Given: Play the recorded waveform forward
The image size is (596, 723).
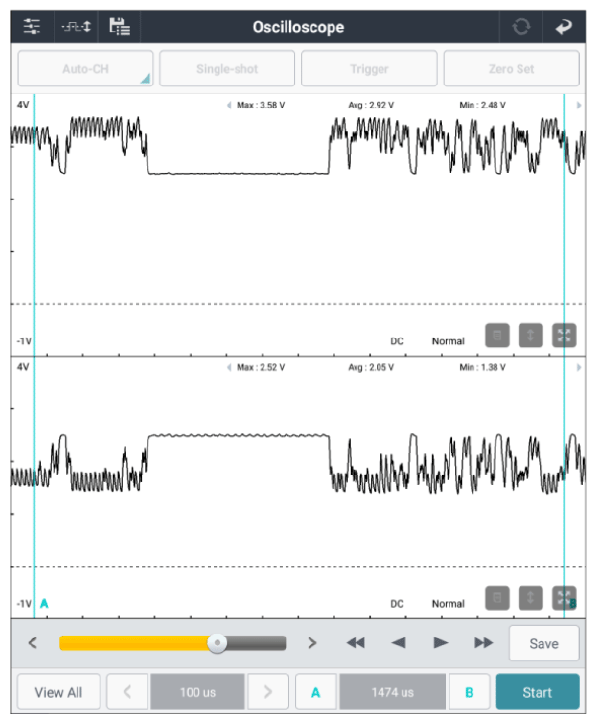Looking at the screenshot, I should click(x=441, y=643).
